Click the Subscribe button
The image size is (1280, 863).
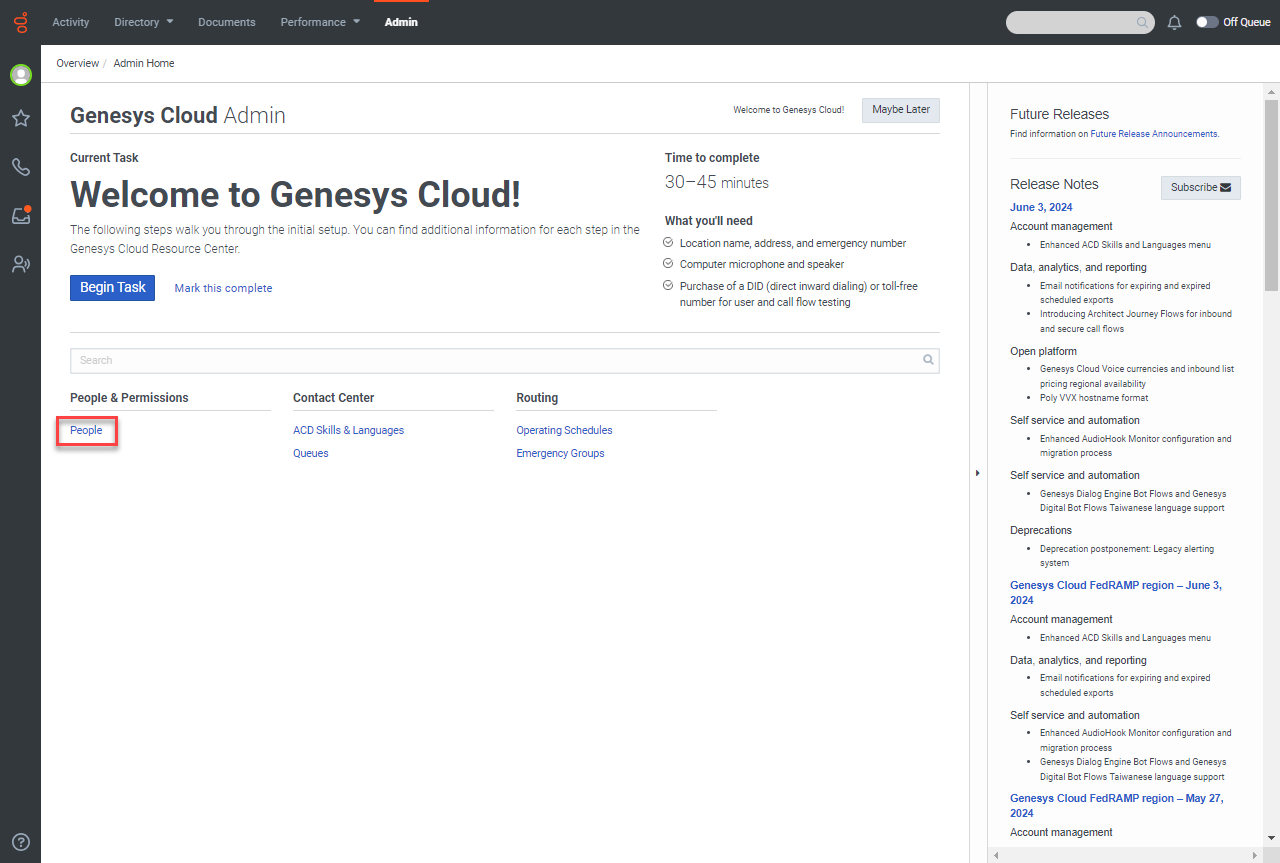pyautogui.click(x=1200, y=187)
